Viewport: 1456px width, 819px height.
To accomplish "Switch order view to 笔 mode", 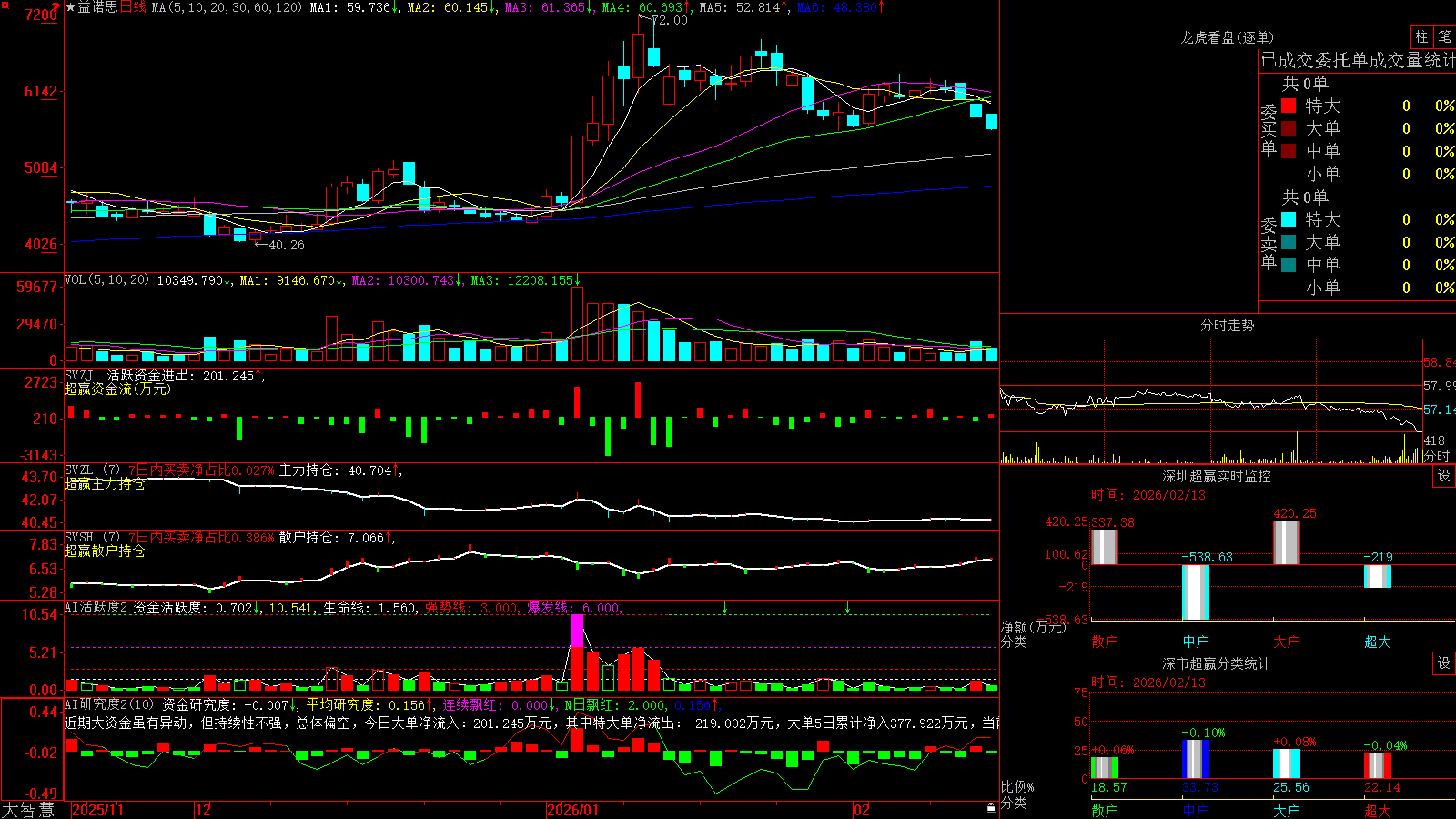I will [x=1445, y=36].
